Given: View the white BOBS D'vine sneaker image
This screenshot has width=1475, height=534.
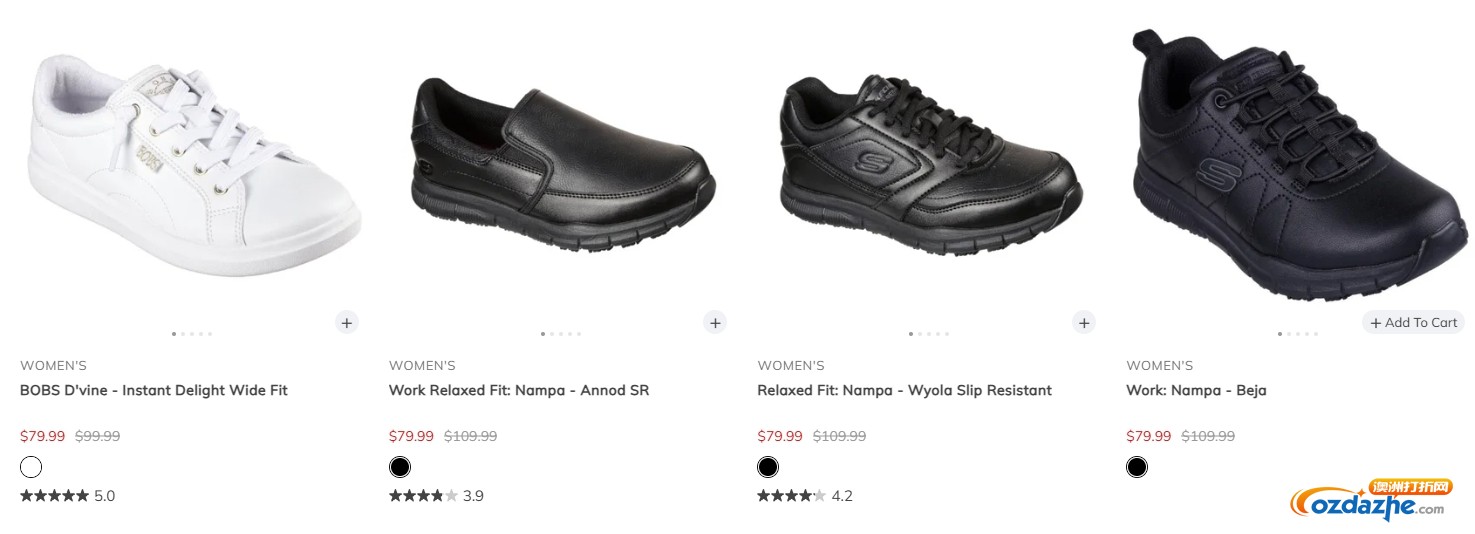Looking at the screenshot, I should point(190,165).
